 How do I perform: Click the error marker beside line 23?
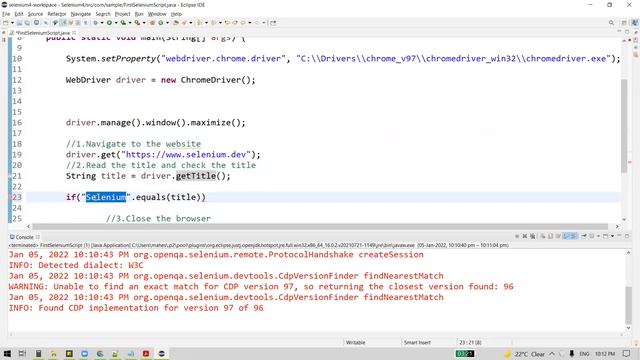coord(10,197)
